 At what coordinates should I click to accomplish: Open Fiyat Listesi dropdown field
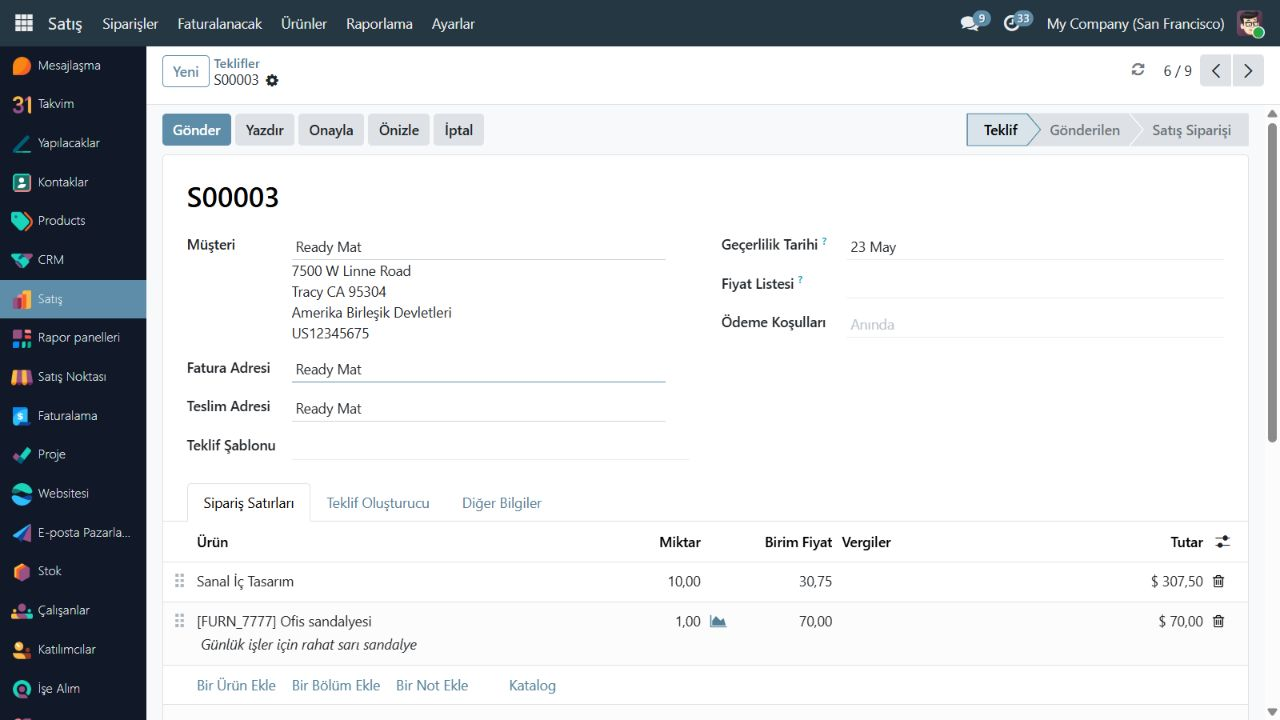pos(1034,285)
